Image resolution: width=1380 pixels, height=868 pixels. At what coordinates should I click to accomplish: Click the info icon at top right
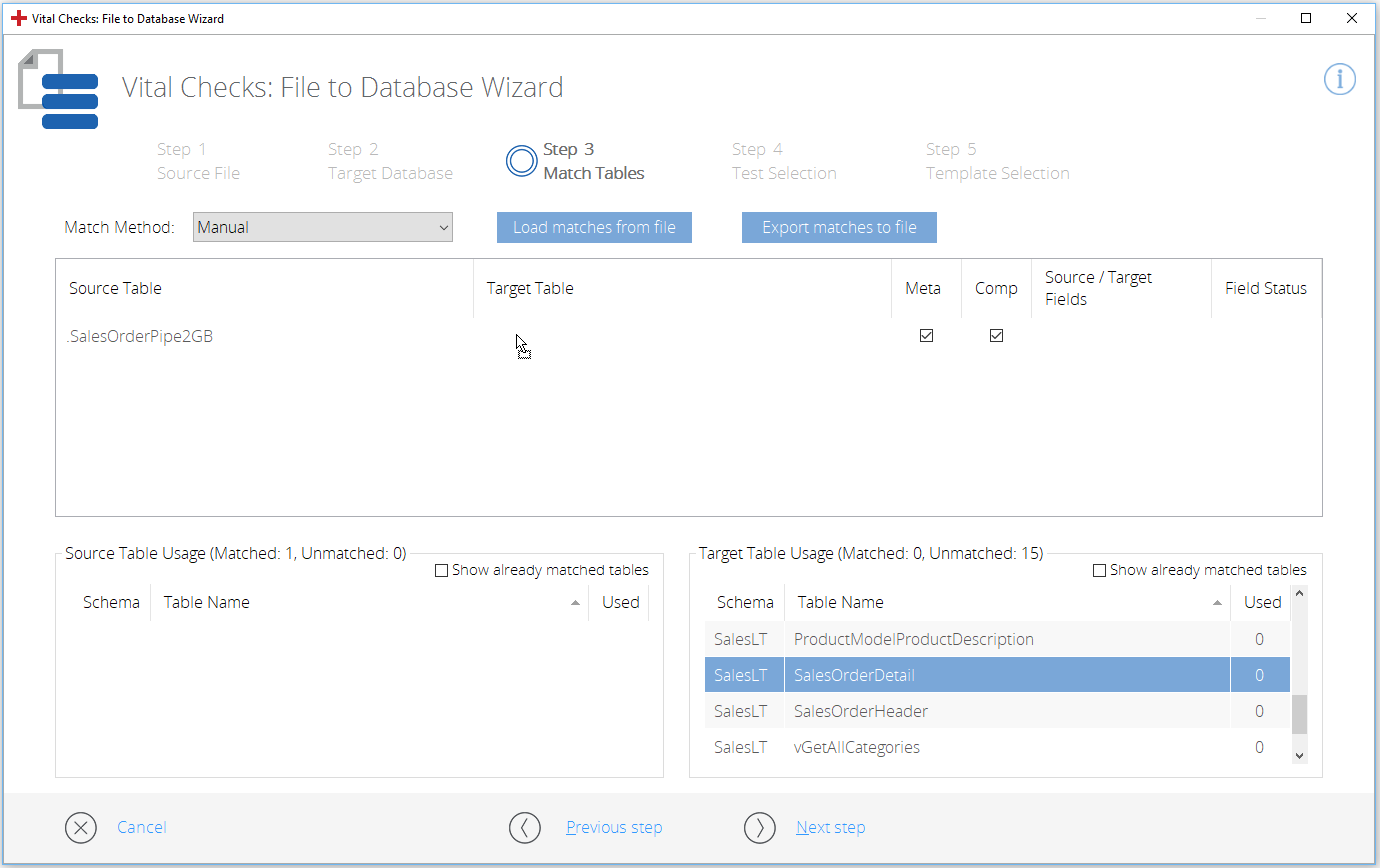coord(1339,80)
